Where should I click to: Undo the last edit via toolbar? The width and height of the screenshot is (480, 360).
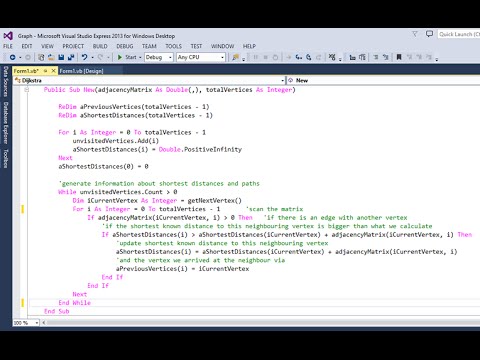[85, 57]
